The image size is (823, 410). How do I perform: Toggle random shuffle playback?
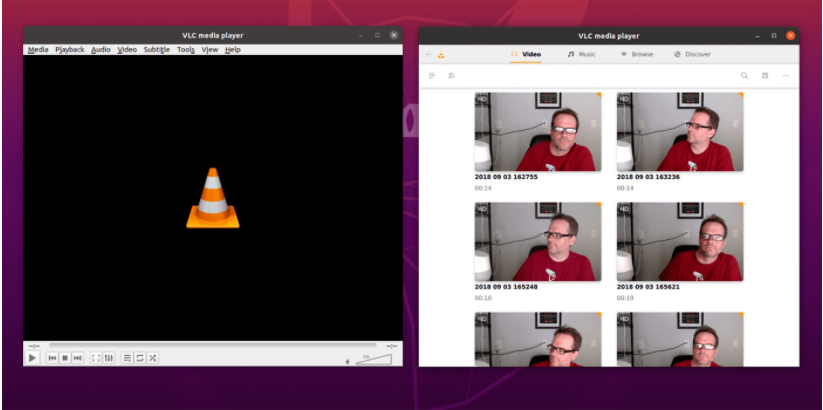coord(152,358)
